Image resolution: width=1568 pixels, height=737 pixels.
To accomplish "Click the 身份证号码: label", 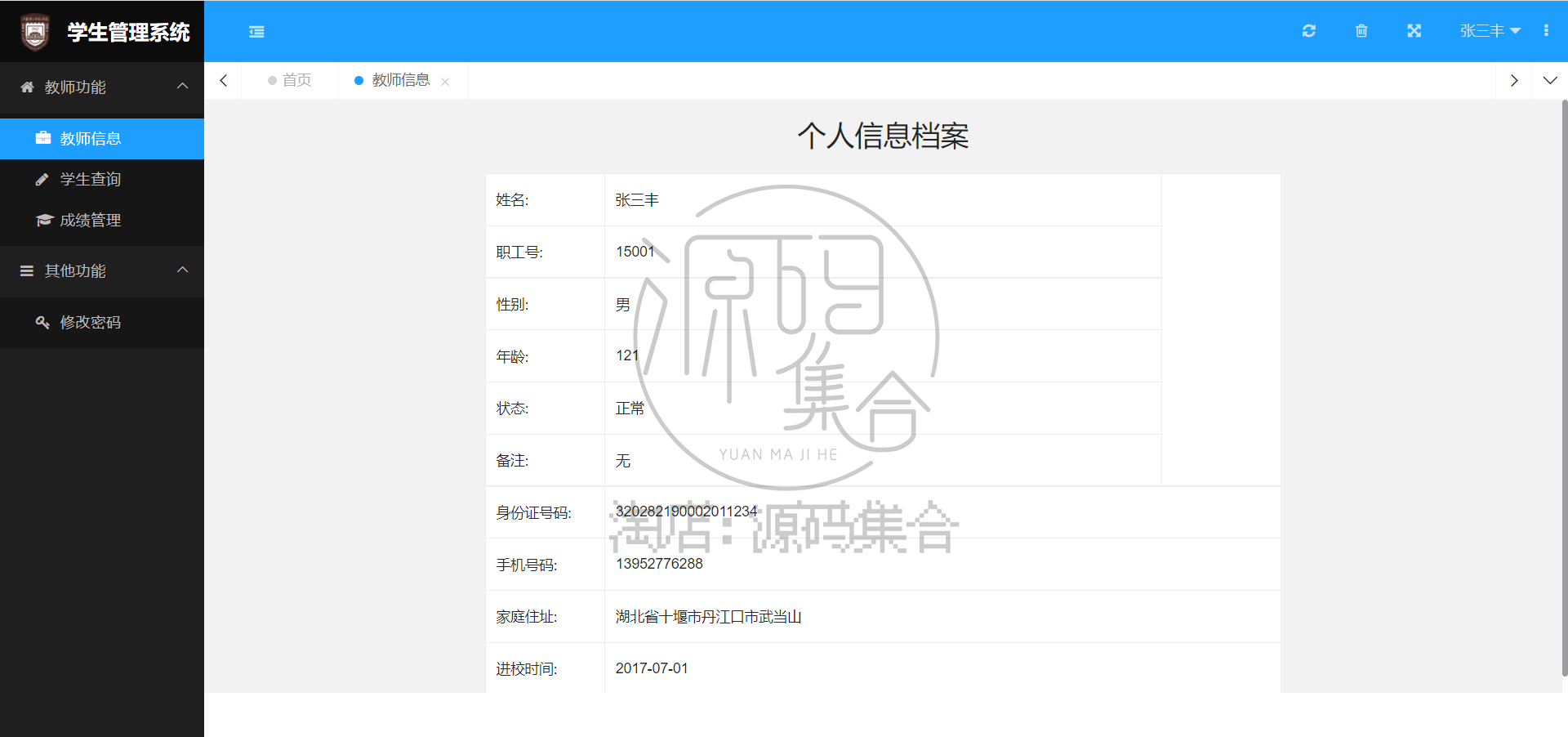I will pos(533,512).
